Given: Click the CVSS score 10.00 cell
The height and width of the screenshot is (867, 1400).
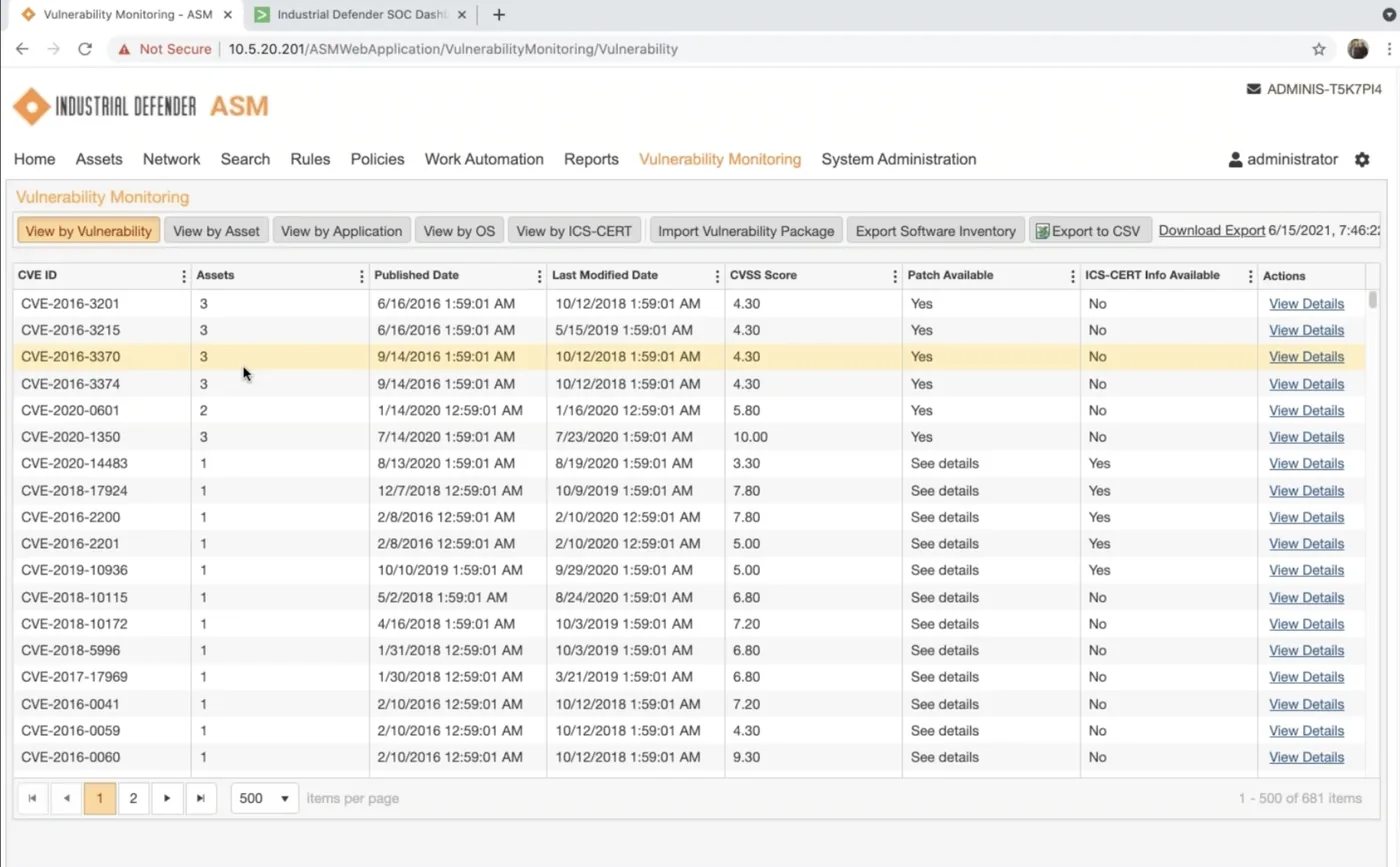Looking at the screenshot, I should coord(813,437).
